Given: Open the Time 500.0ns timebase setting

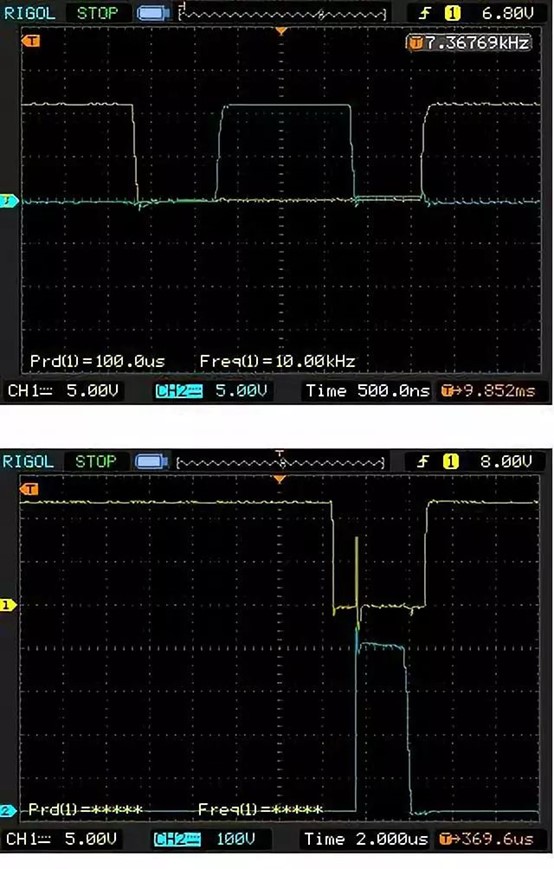Looking at the screenshot, I should point(368,391).
